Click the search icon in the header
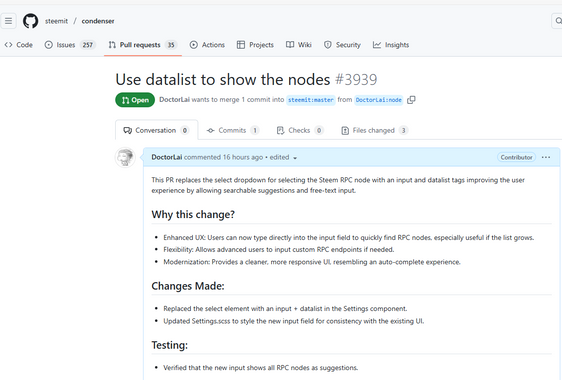 click(557, 21)
